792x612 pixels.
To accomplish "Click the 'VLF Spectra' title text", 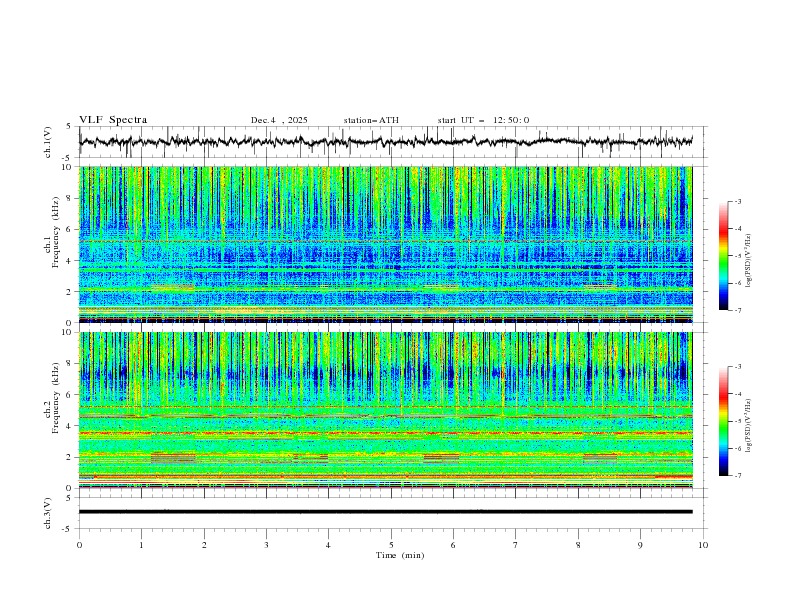I will [113, 120].
